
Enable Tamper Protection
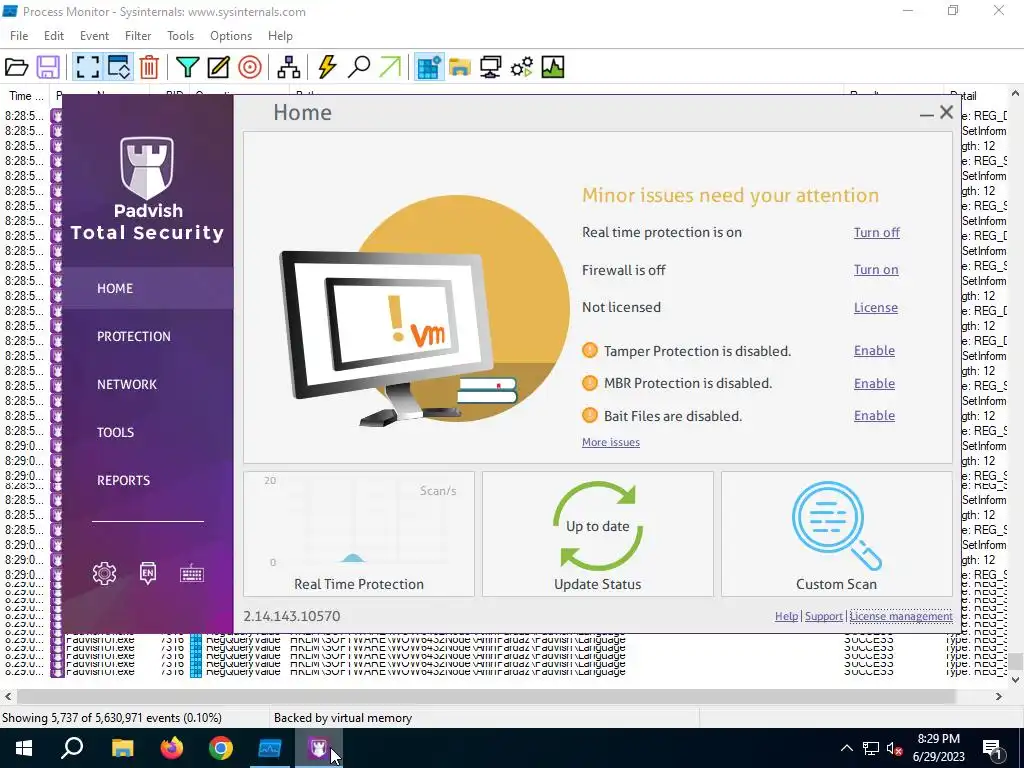click(874, 351)
